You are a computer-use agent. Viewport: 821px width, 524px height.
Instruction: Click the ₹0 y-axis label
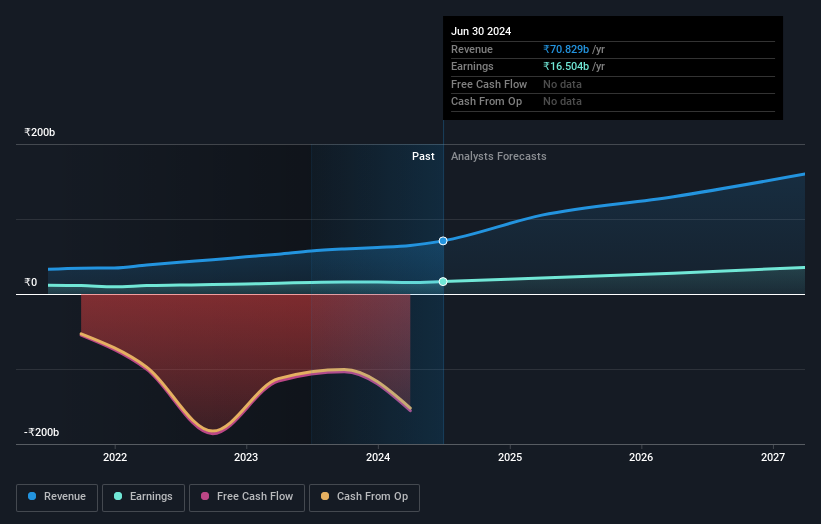(31, 283)
